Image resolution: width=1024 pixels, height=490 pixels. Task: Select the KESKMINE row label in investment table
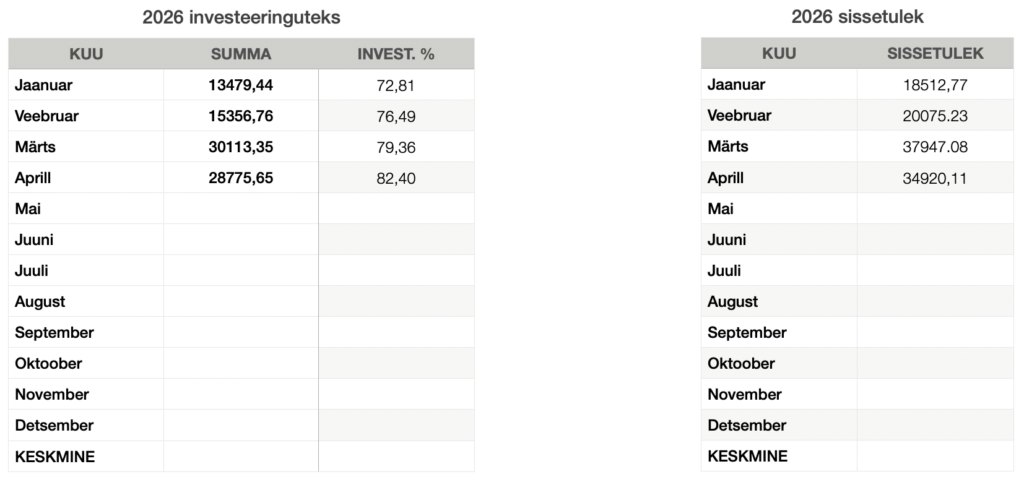(x=55, y=457)
